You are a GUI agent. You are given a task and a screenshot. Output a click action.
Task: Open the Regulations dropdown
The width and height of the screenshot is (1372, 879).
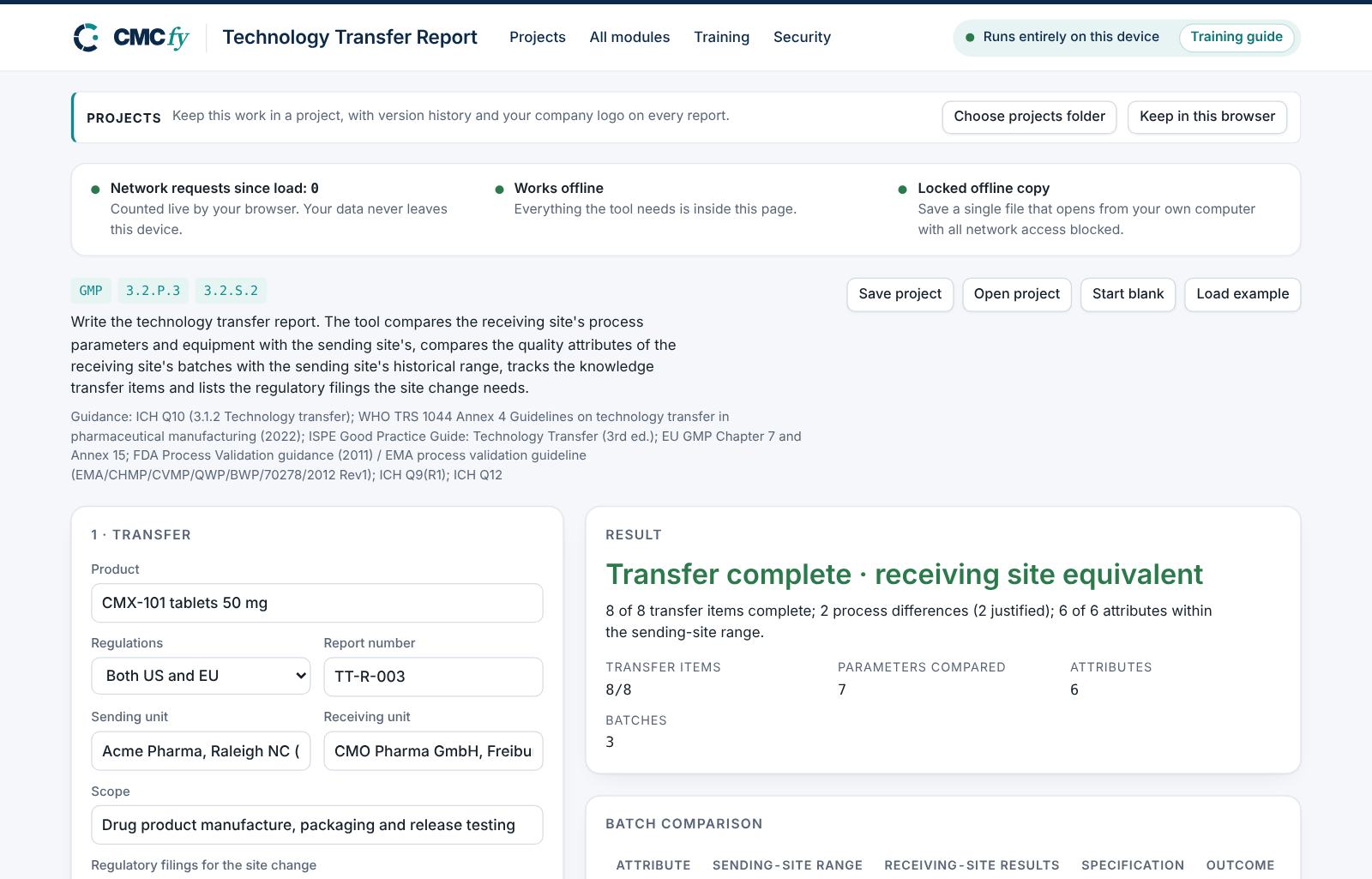pyautogui.click(x=201, y=676)
